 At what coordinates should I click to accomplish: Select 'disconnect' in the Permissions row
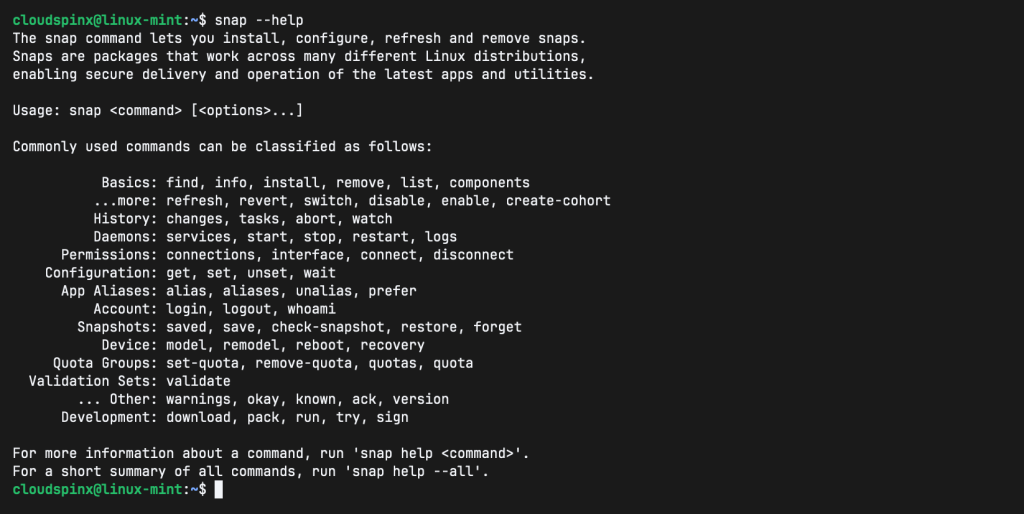pyautogui.click(x=473, y=255)
